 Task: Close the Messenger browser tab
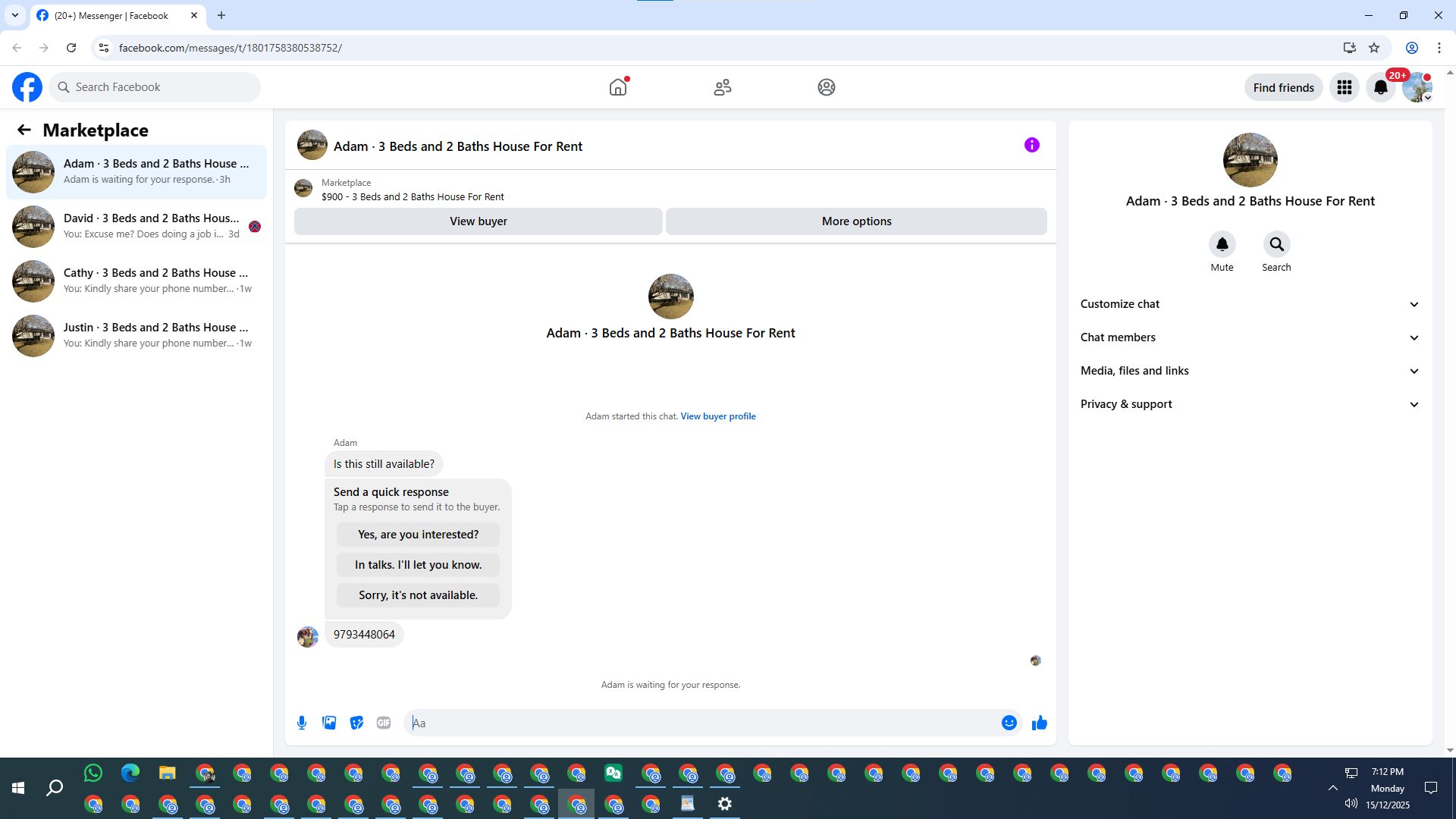click(x=194, y=15)
